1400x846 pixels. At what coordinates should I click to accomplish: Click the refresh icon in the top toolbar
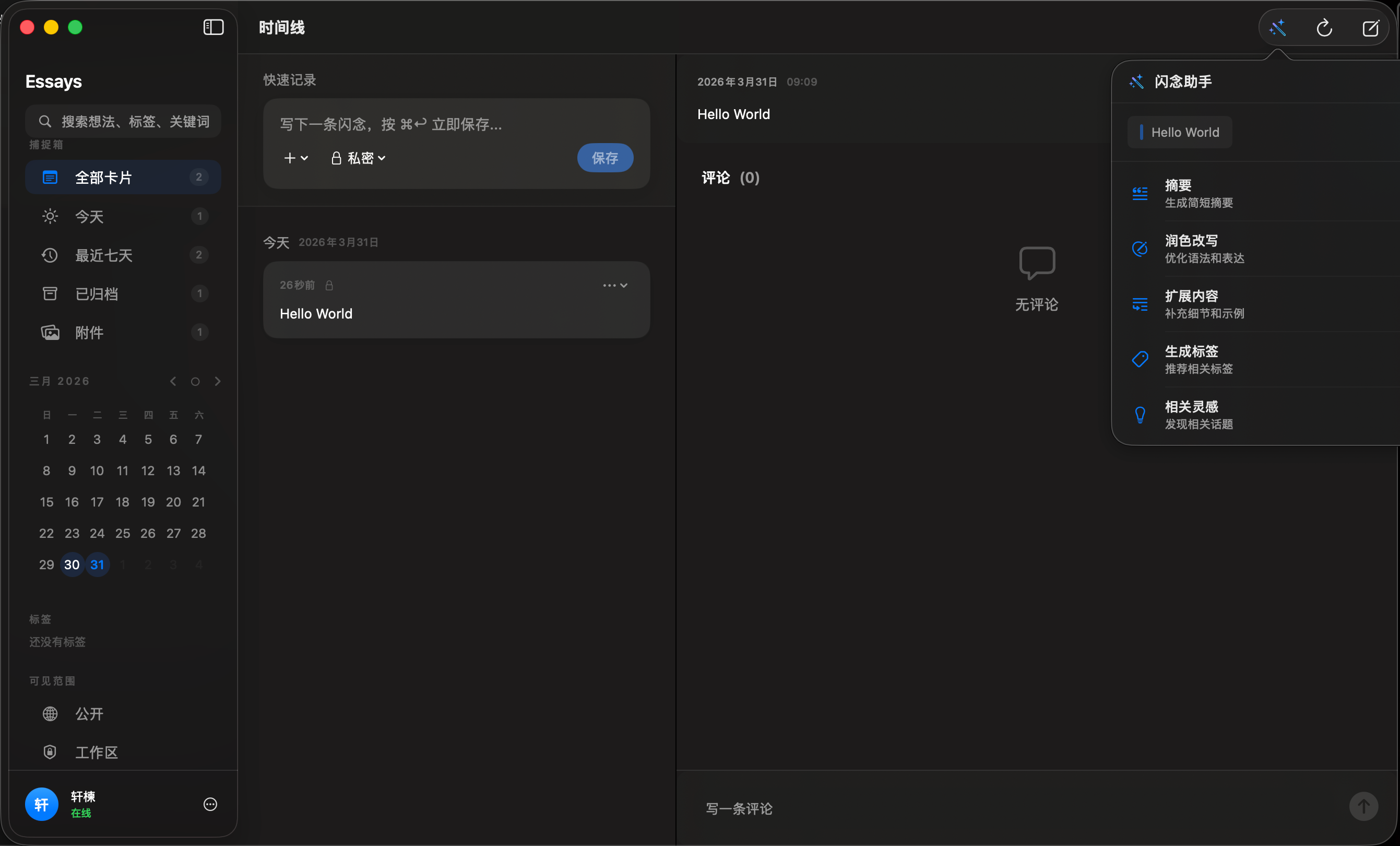click(x=1324, y=27)
